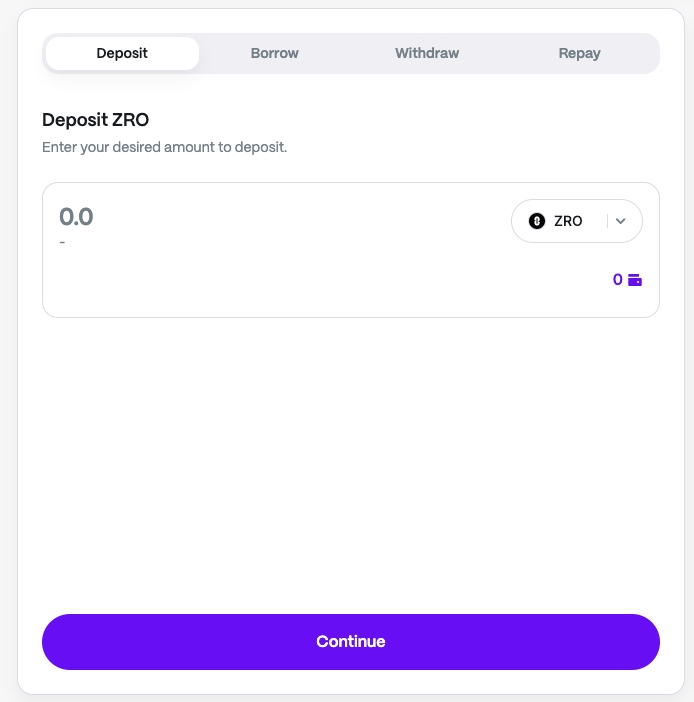694x702 pixels.
Task: Click the purple wallet icon
Action: [x=635, y=280]
